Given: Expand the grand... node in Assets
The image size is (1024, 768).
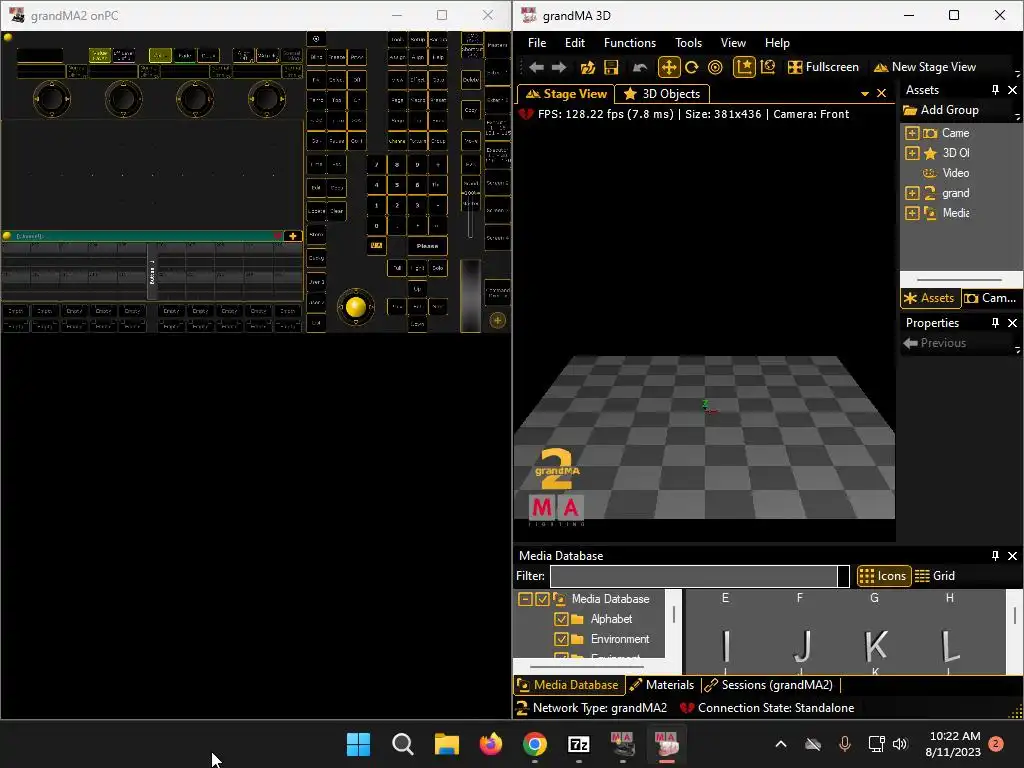Looking at the screenshot, I should pos(912,193).
